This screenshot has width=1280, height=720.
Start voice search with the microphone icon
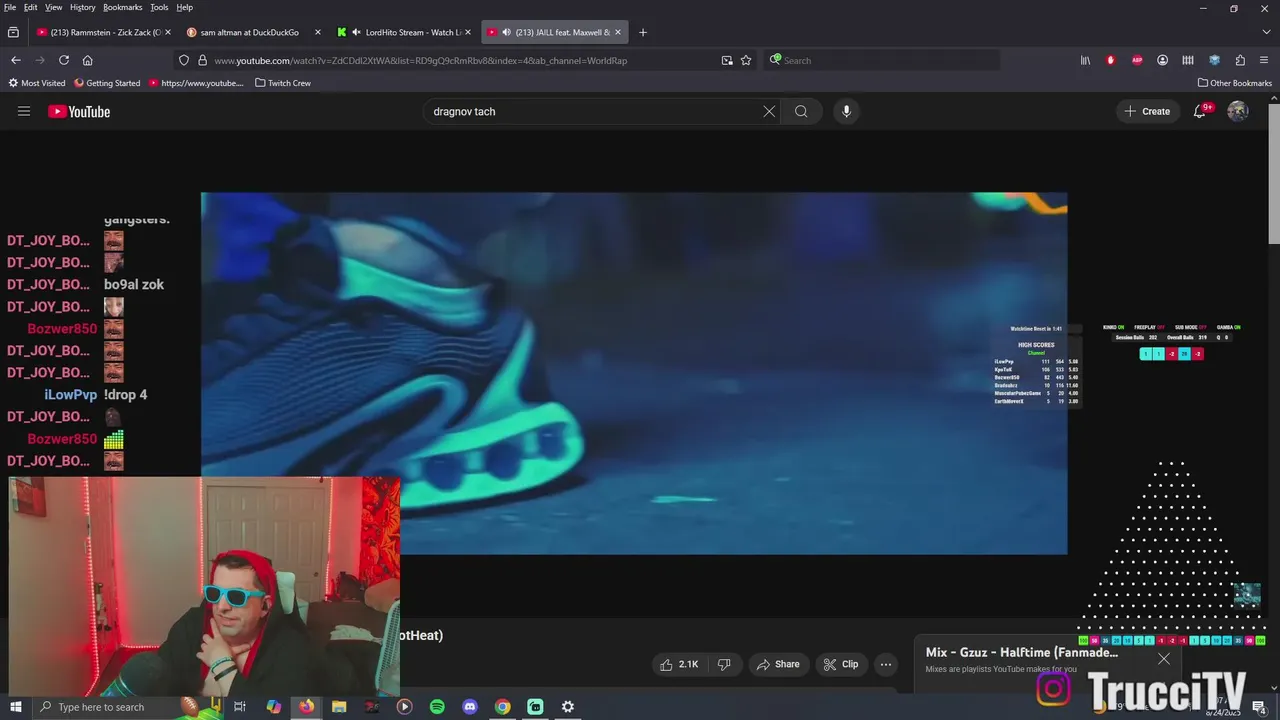[846, 111]
